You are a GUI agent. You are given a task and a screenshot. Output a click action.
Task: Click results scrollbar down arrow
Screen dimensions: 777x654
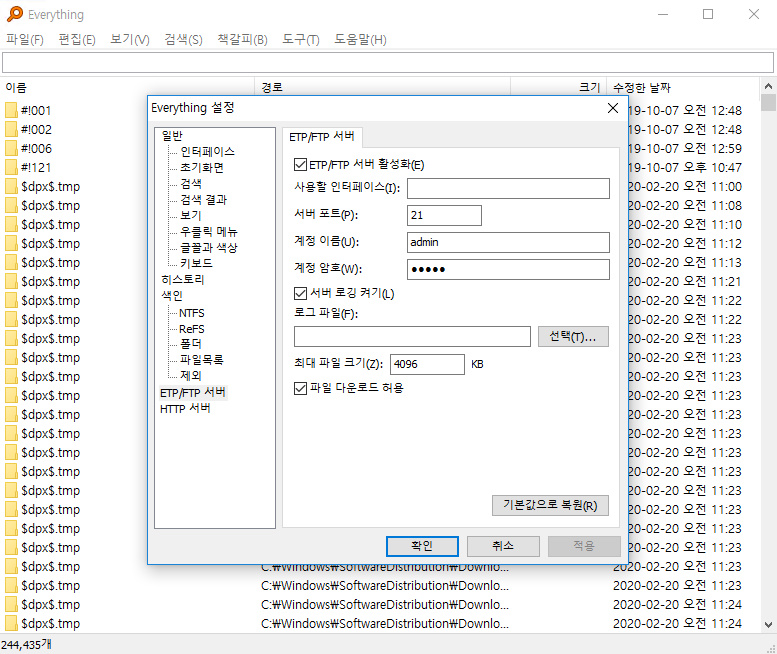pos(768,625)
